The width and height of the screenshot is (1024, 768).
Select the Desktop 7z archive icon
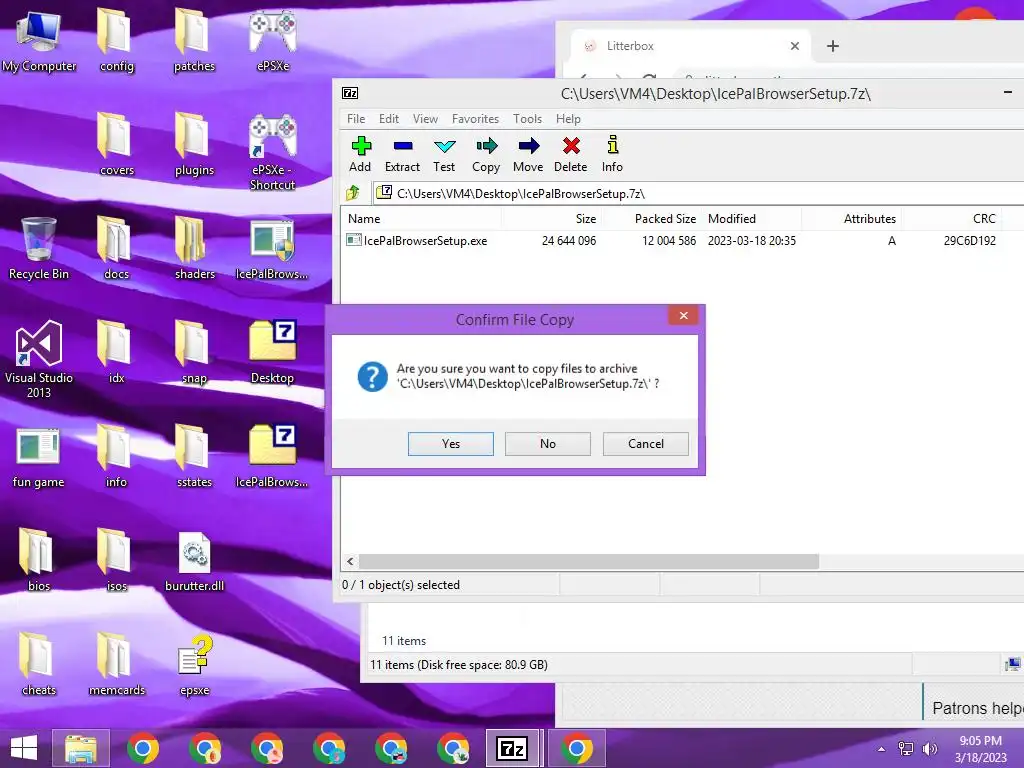point(272,353)
